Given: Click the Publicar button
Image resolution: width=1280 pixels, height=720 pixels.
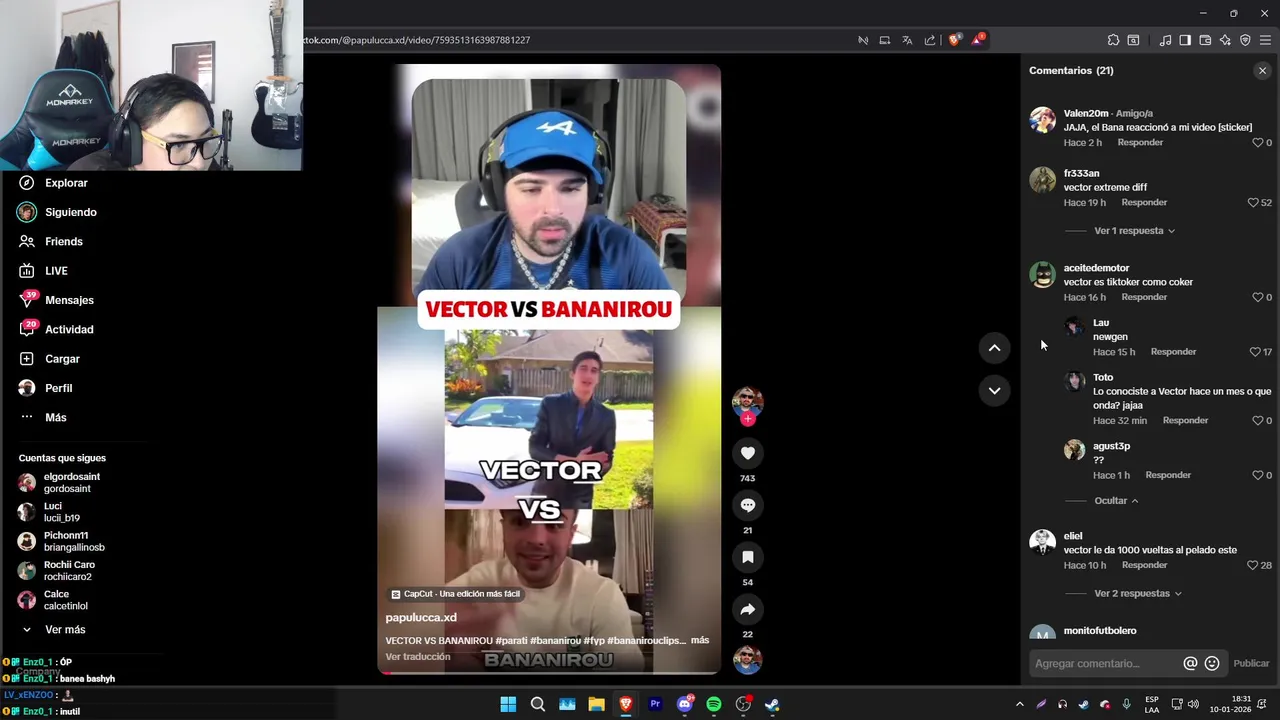Looking at the screenshot, I should tap(1251, 663).
